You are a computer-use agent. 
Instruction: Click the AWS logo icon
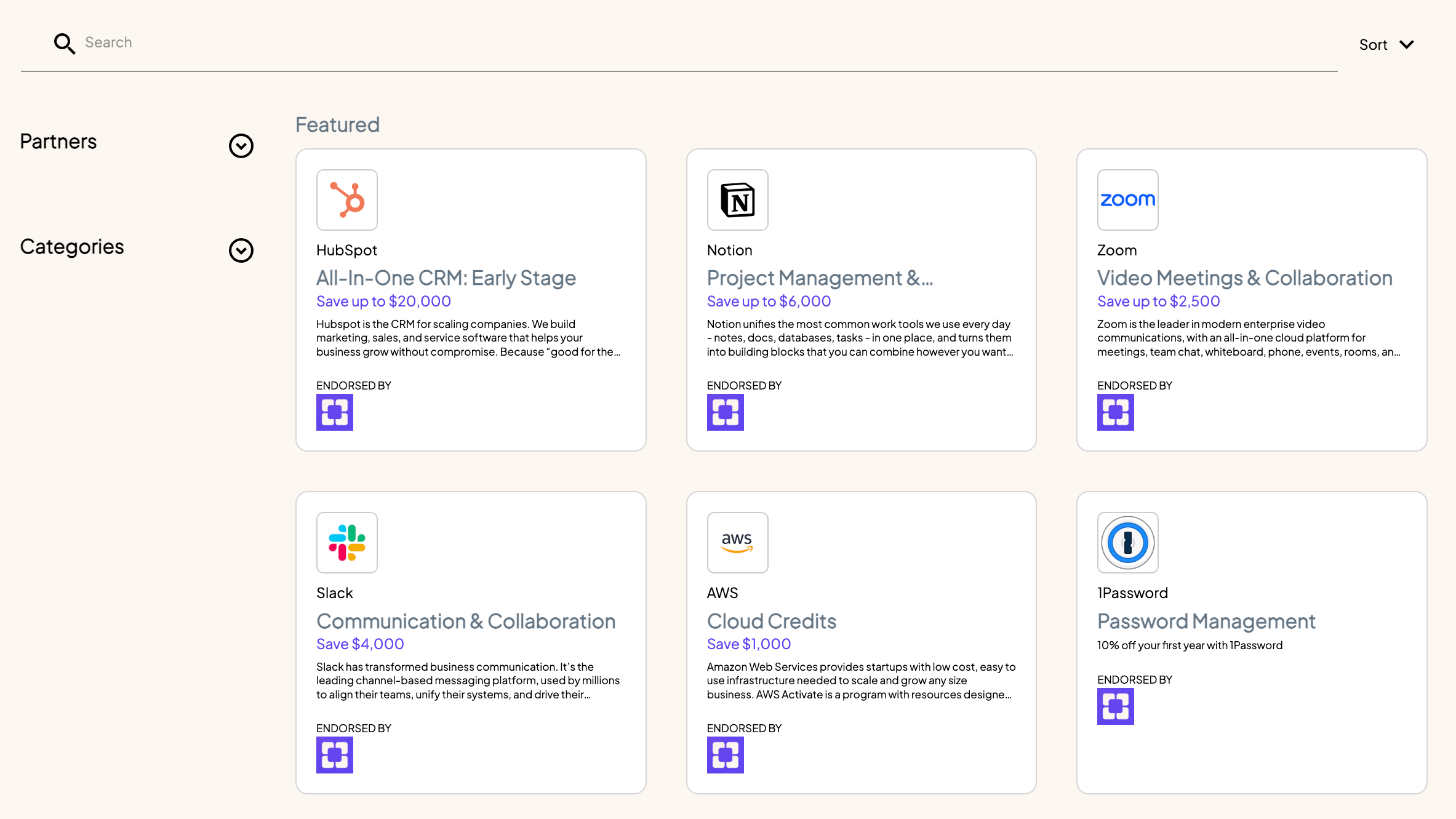point(737,543)
